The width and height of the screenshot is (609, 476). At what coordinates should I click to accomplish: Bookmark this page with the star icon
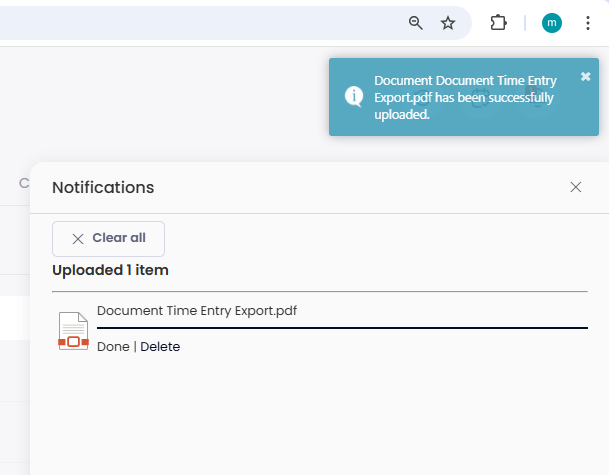pos(448,23)
